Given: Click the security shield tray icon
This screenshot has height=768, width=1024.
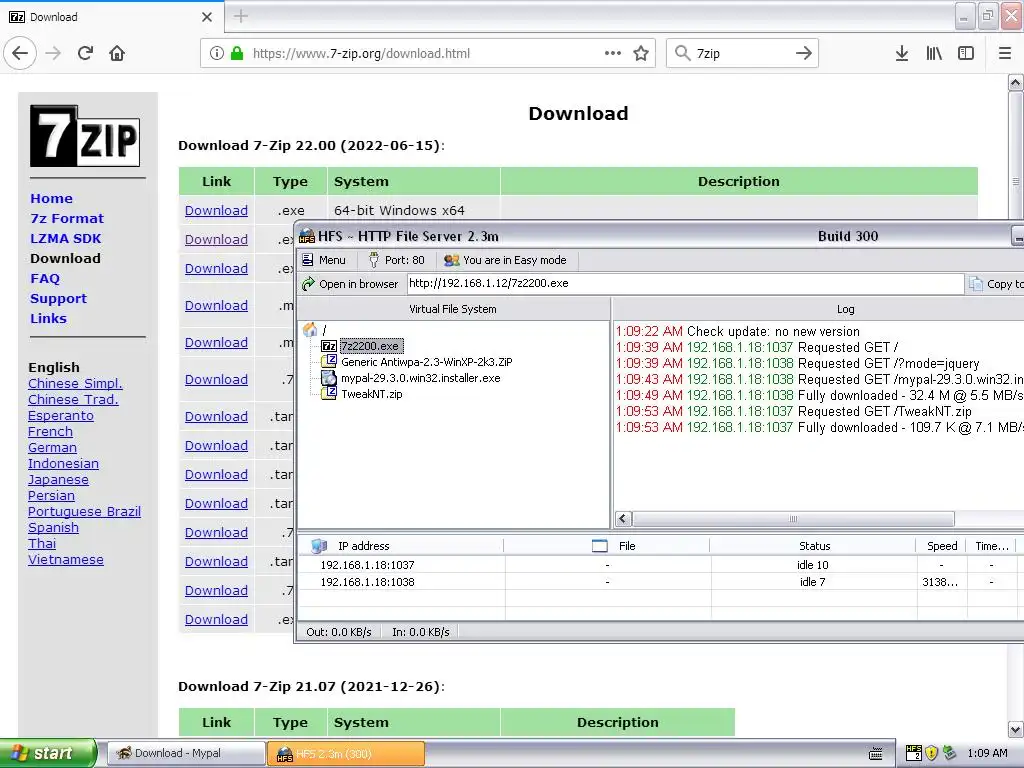Looking at the screenshot, I should coord(932,753).
